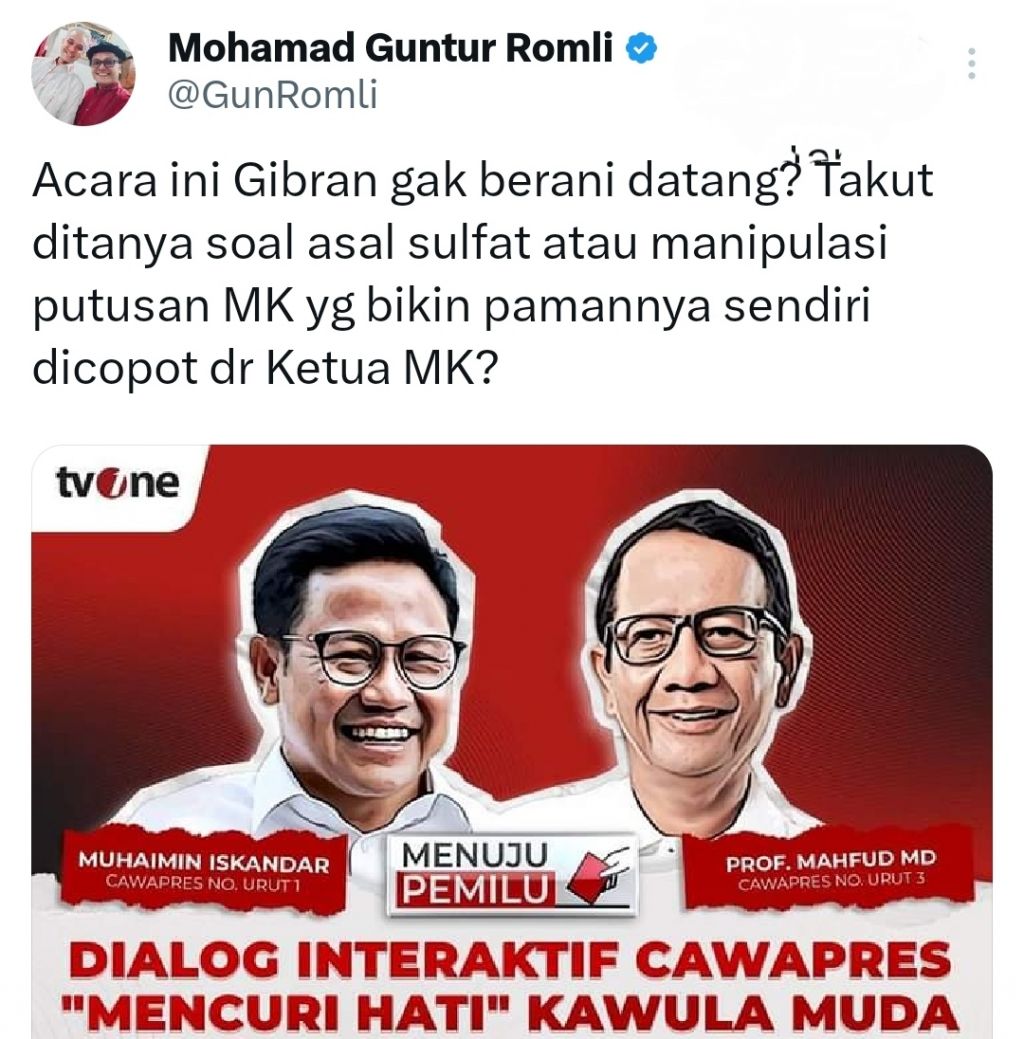This screenshot has width=1024, height=1039.
Task: Click the Menuju Pemilu text badge
Action: (476, 875)
